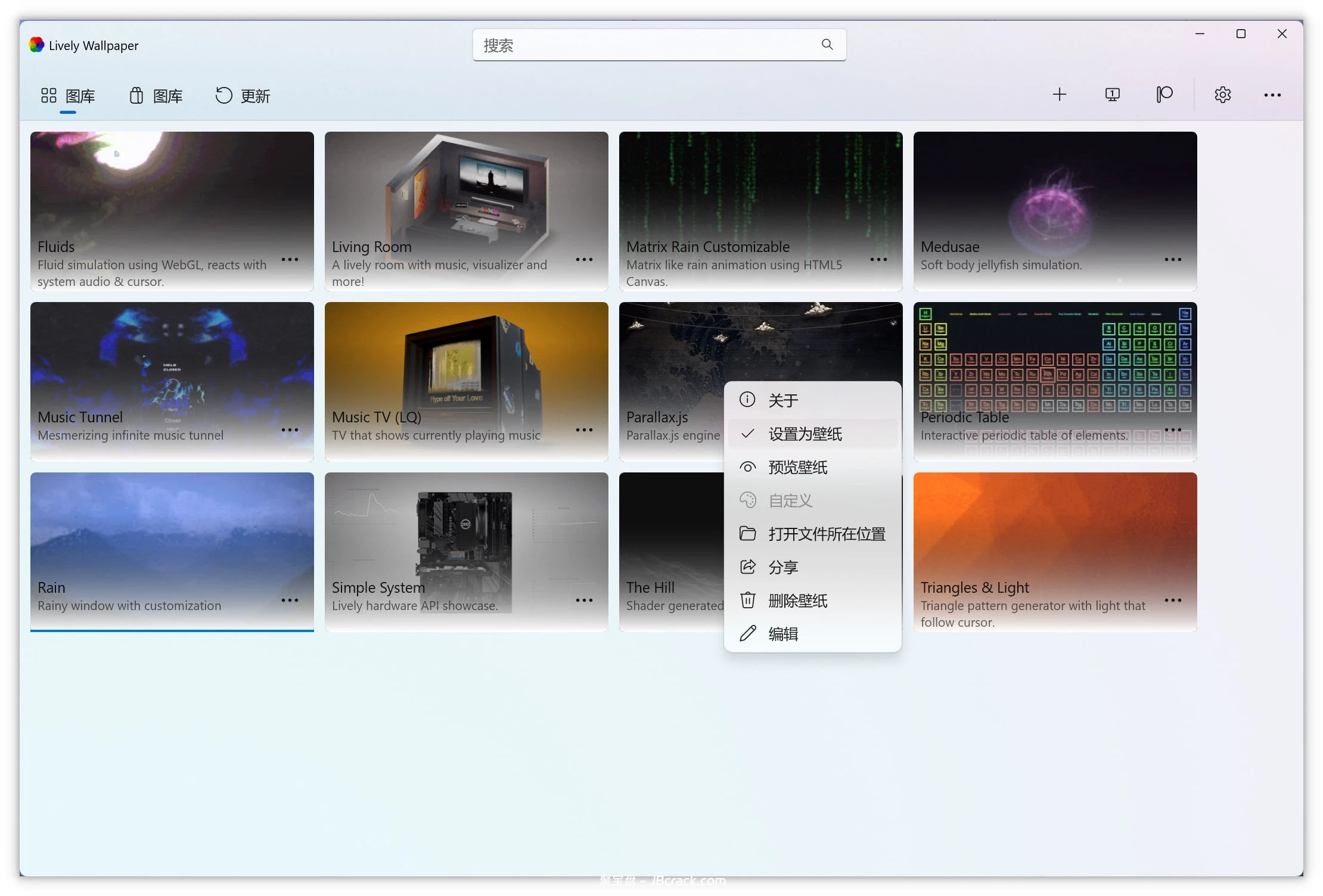Open the top-right three-dots overflow menu

(1272, 95)
